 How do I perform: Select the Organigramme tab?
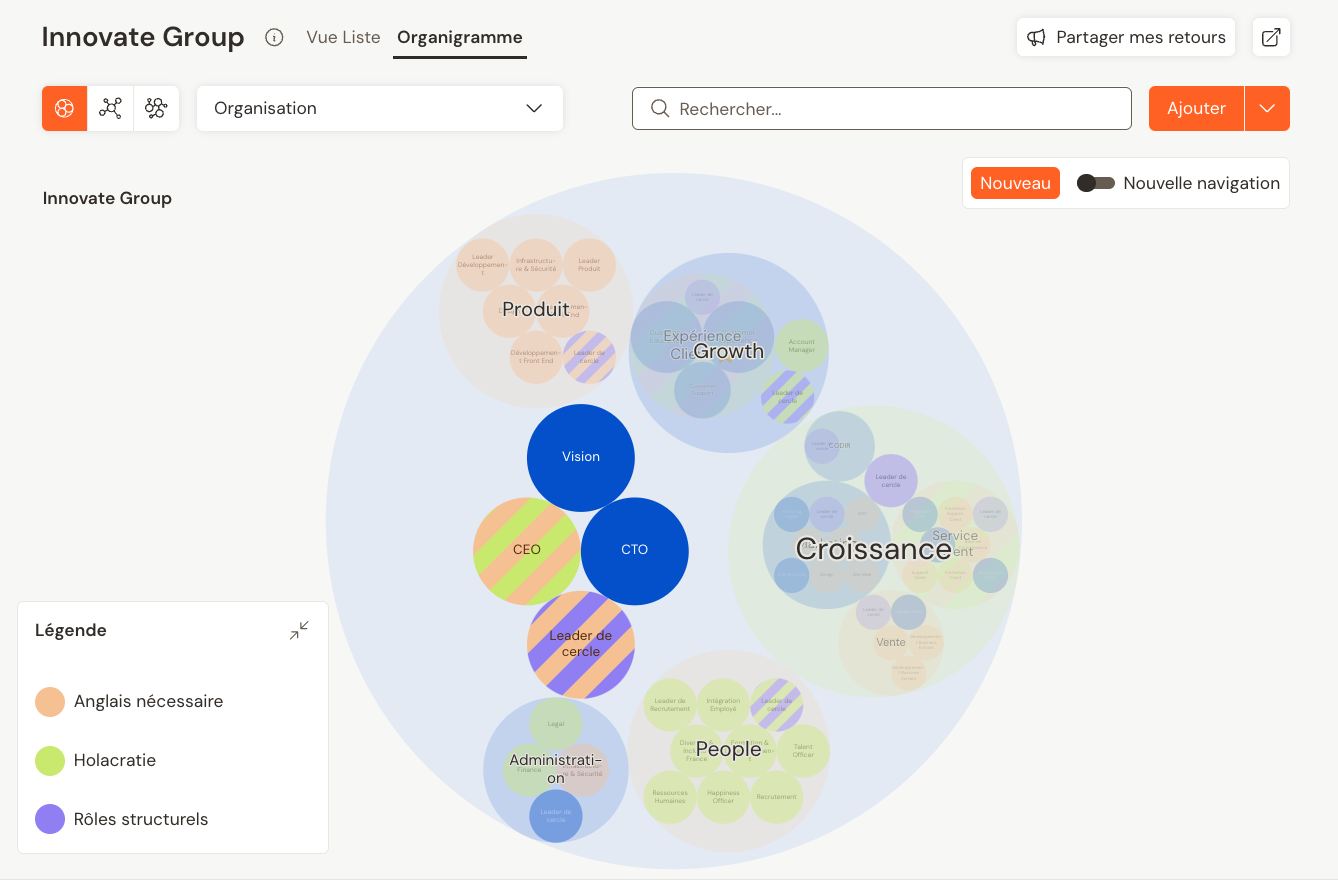click(x=460, y=37)
